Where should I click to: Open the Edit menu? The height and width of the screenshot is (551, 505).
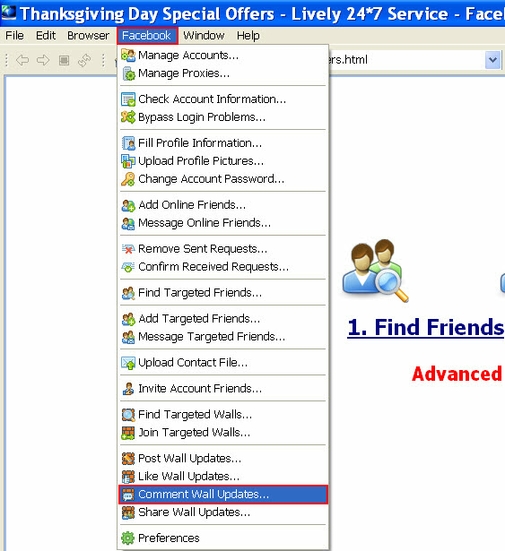(x=46, y=35)
